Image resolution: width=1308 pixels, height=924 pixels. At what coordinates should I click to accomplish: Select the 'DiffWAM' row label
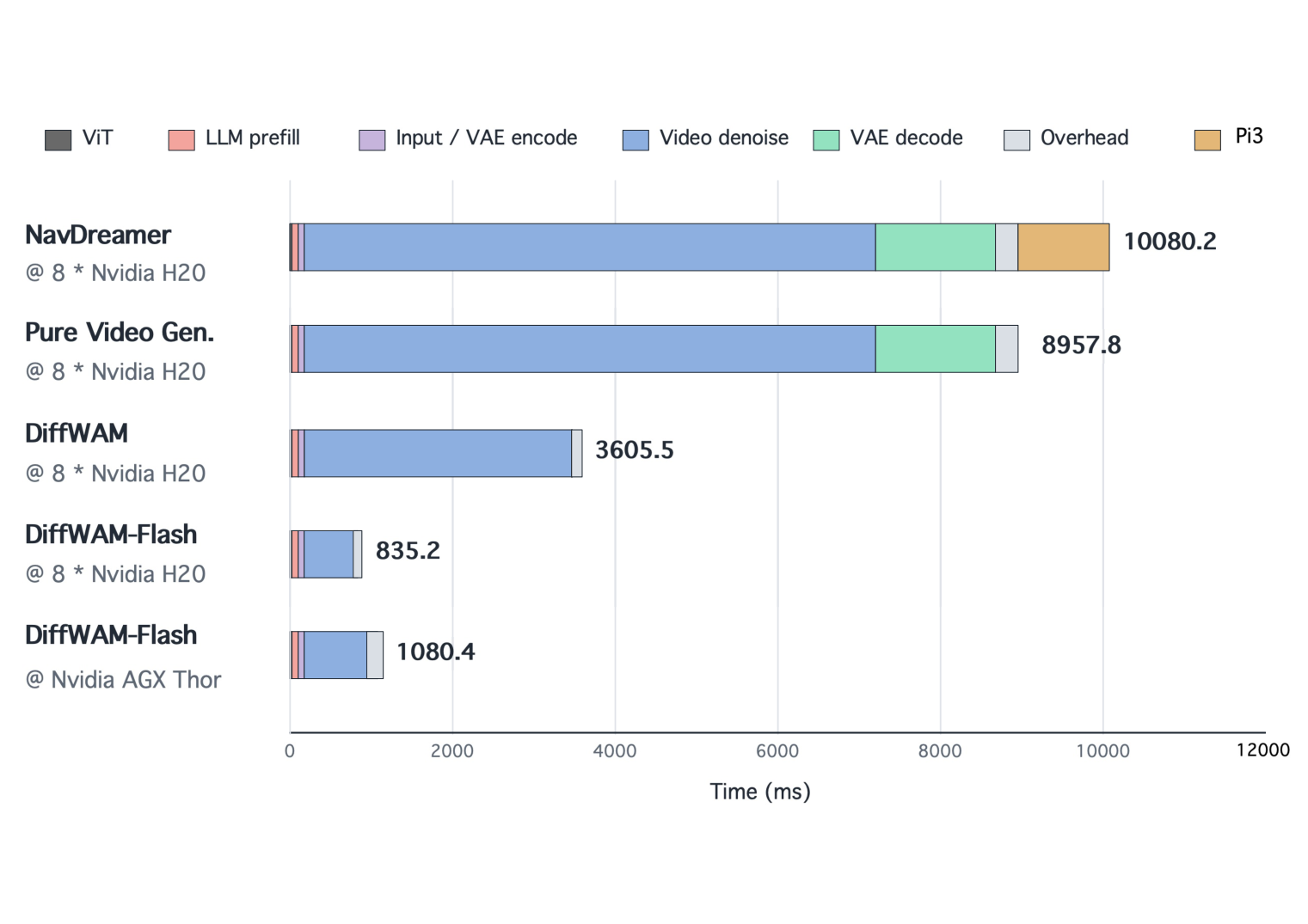[x=77, y=433]
